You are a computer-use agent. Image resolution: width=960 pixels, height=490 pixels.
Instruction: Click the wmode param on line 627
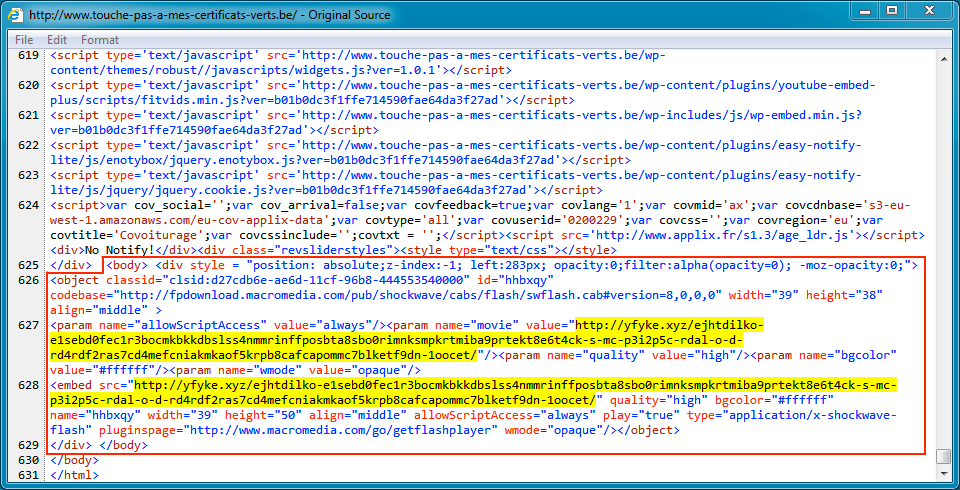295,370
